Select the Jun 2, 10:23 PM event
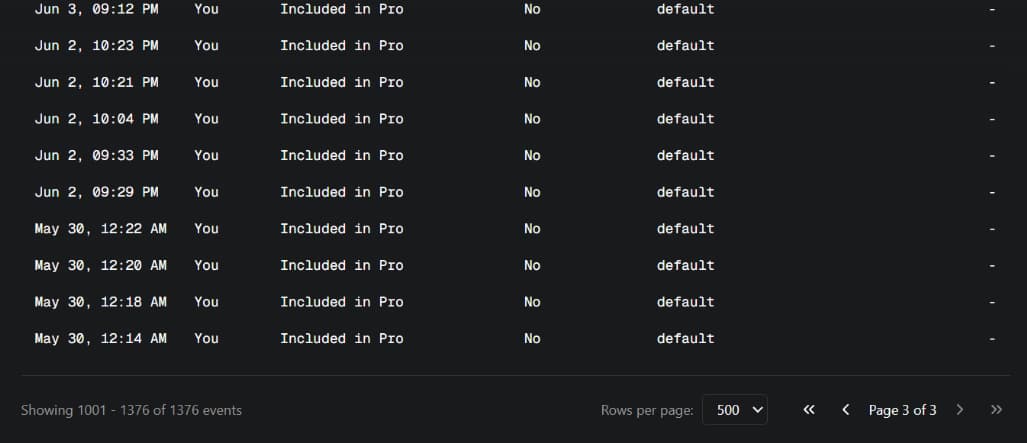Image resolution: width=1027 pixels, height=443 pixels. 515,46
